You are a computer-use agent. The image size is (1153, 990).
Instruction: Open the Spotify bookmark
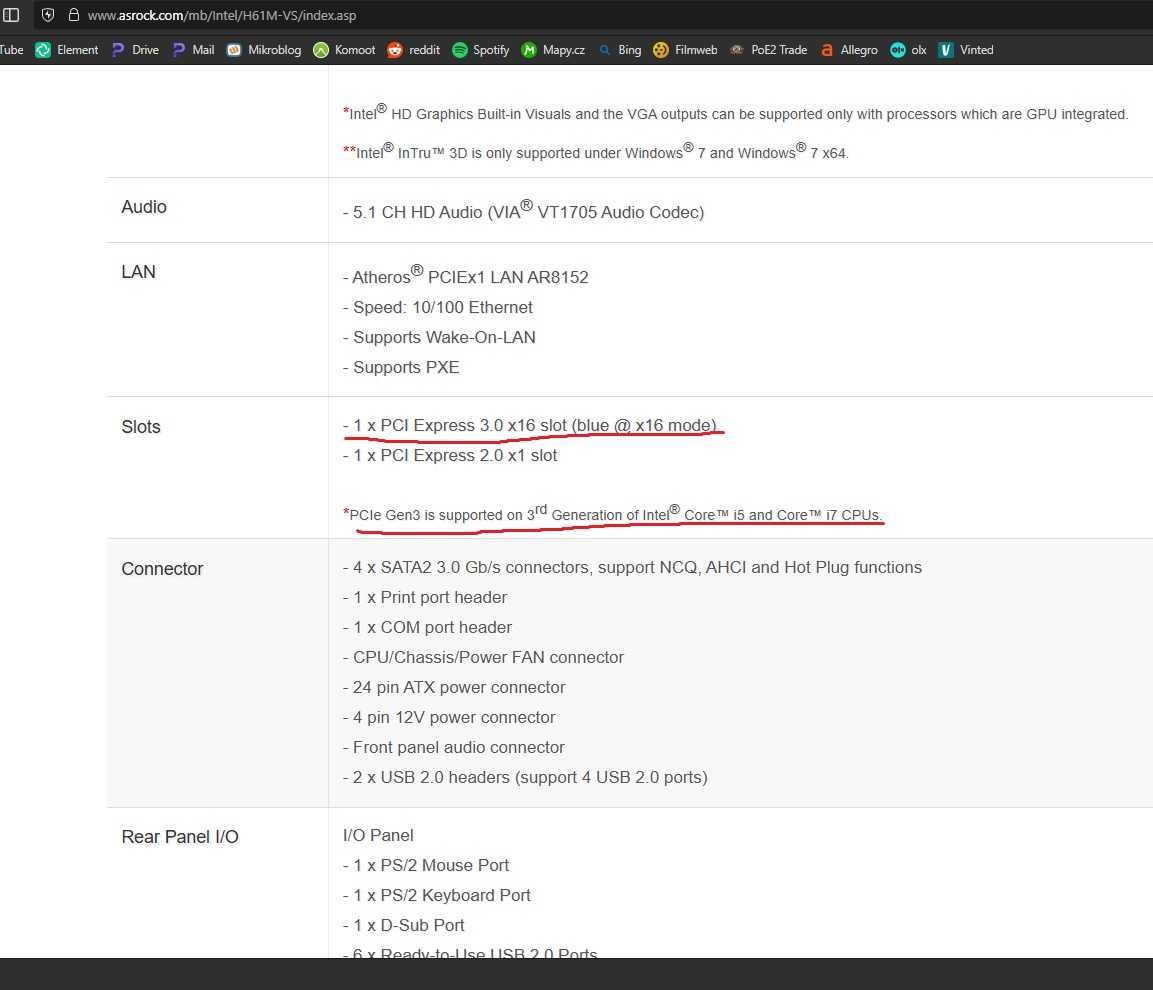click(x=481, y=50)
